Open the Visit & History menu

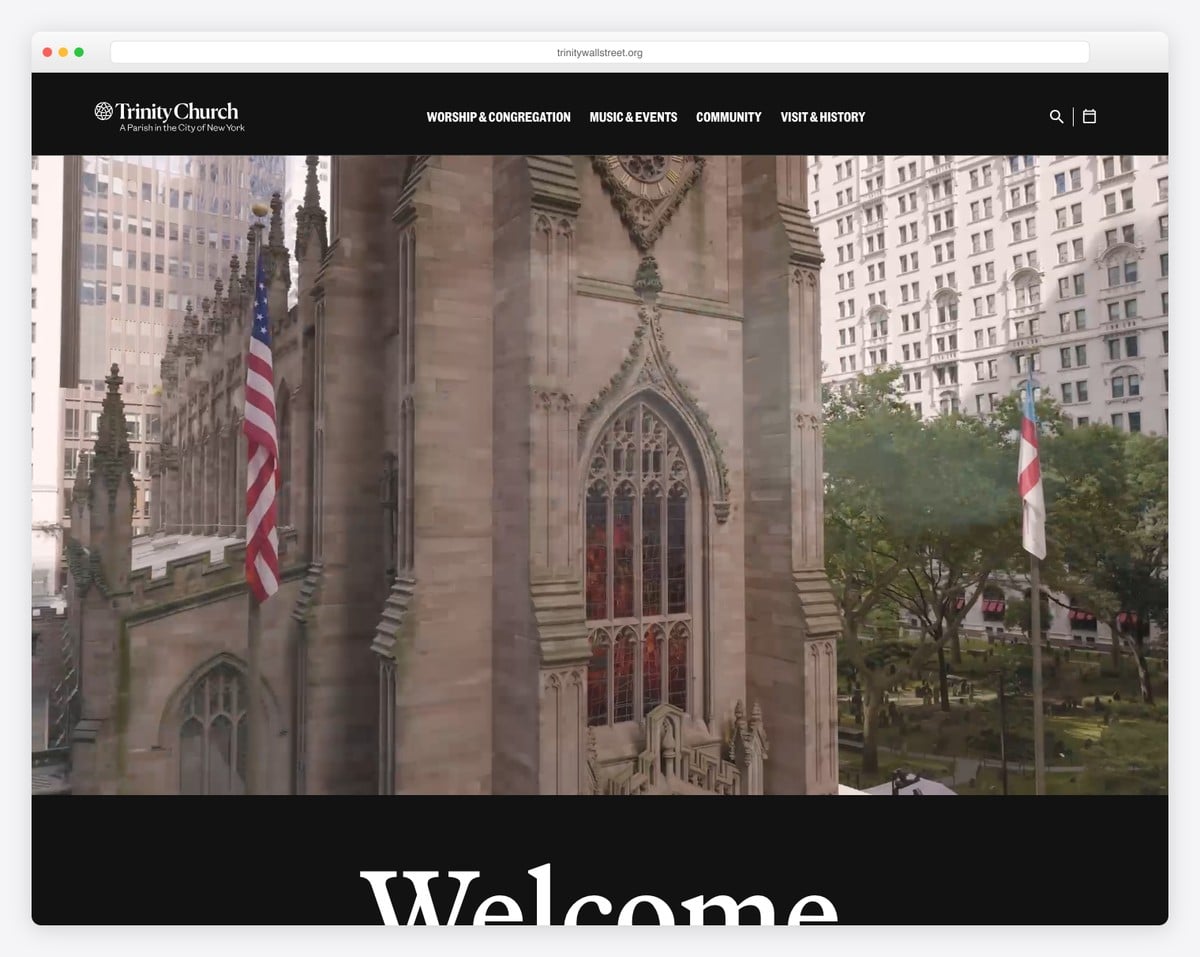click(822, 117)
